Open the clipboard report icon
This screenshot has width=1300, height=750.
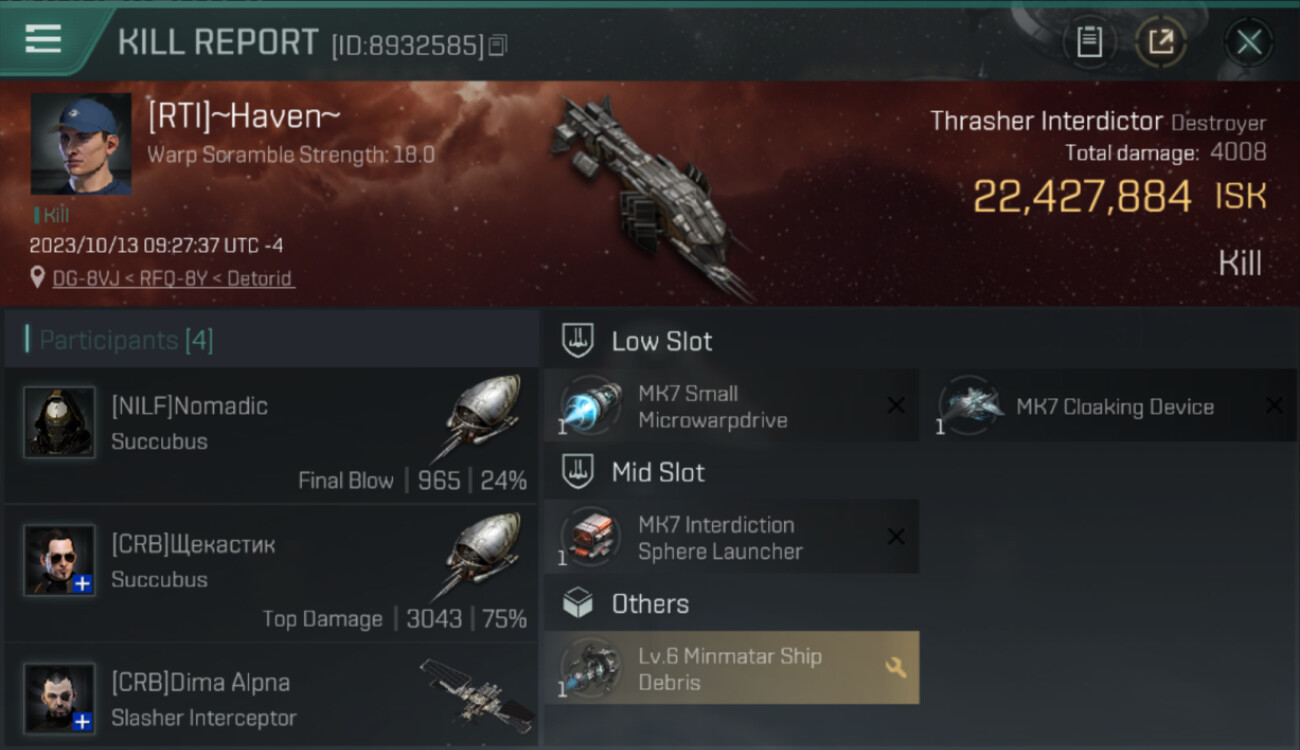[x=1089, y=42]
